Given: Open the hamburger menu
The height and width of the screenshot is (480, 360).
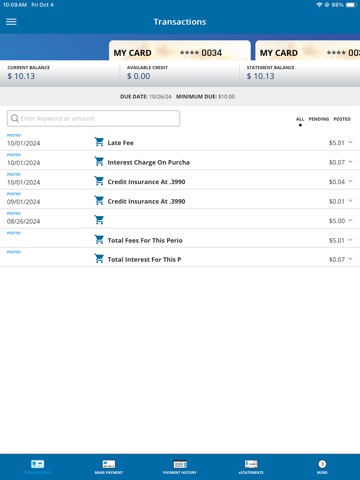Looking at the screenshot, I should click(11, 22).
